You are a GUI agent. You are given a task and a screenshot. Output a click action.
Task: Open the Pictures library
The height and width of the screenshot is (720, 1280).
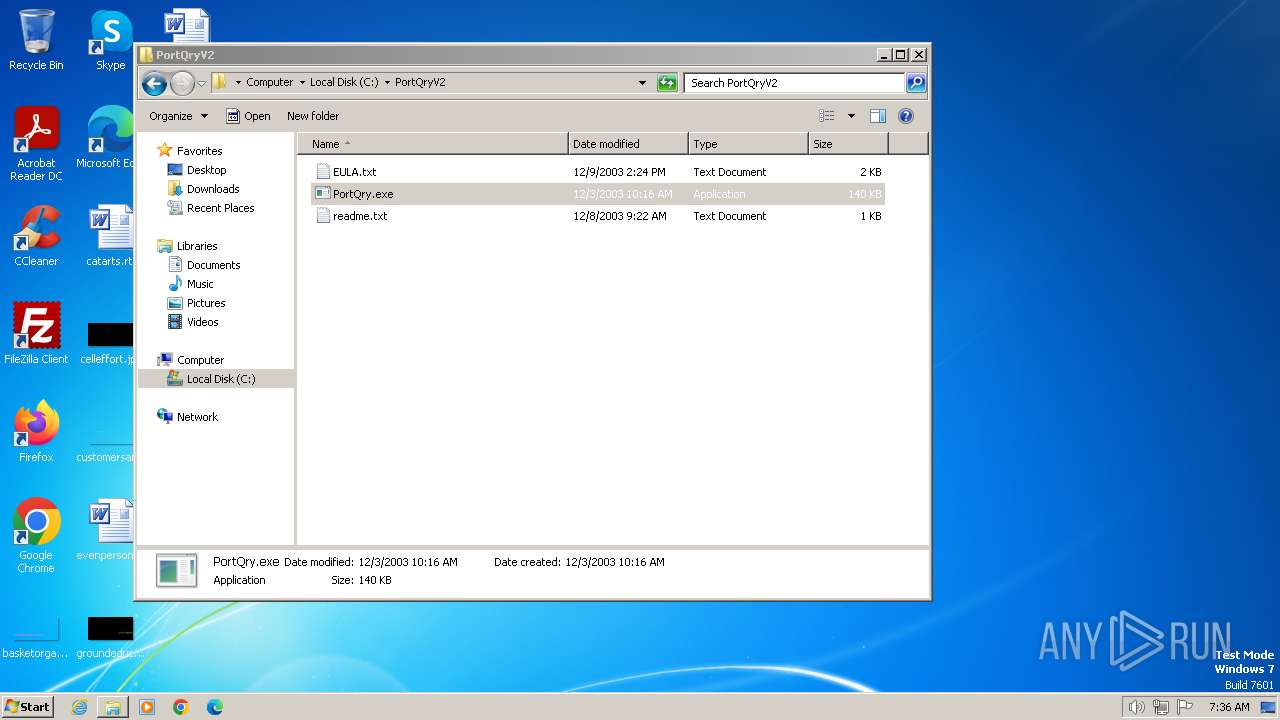206,303
